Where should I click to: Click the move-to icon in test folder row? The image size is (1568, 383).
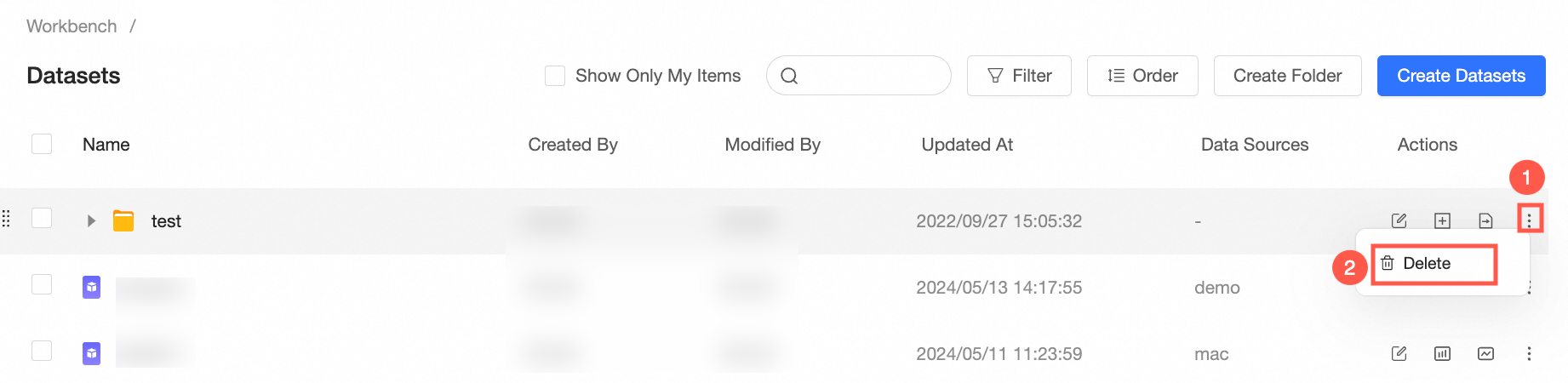1485,220
